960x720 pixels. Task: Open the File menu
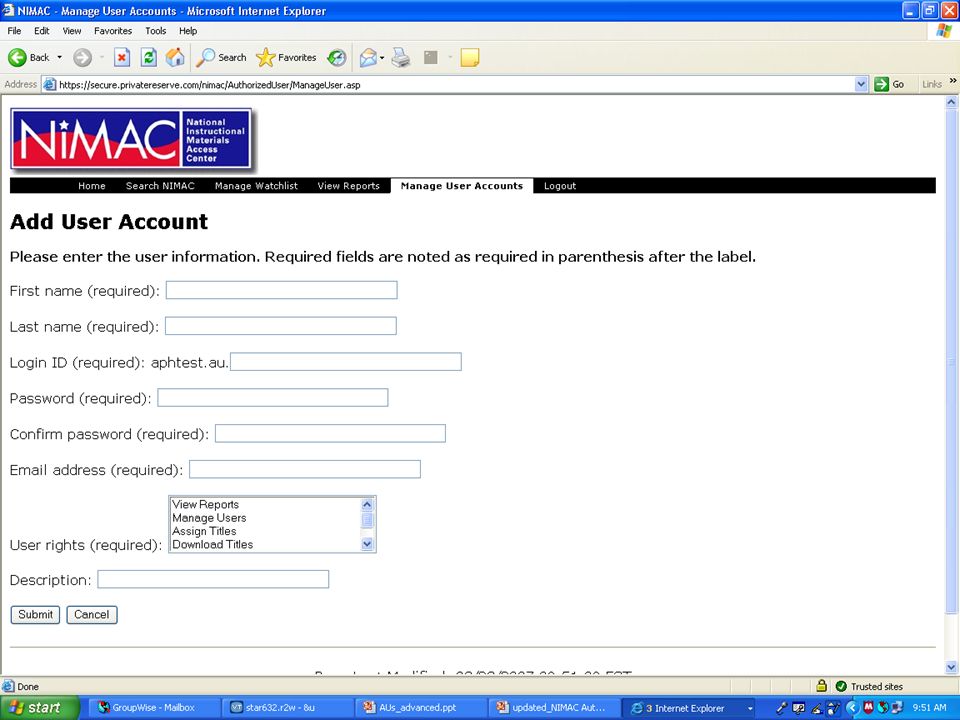point(14,31)
